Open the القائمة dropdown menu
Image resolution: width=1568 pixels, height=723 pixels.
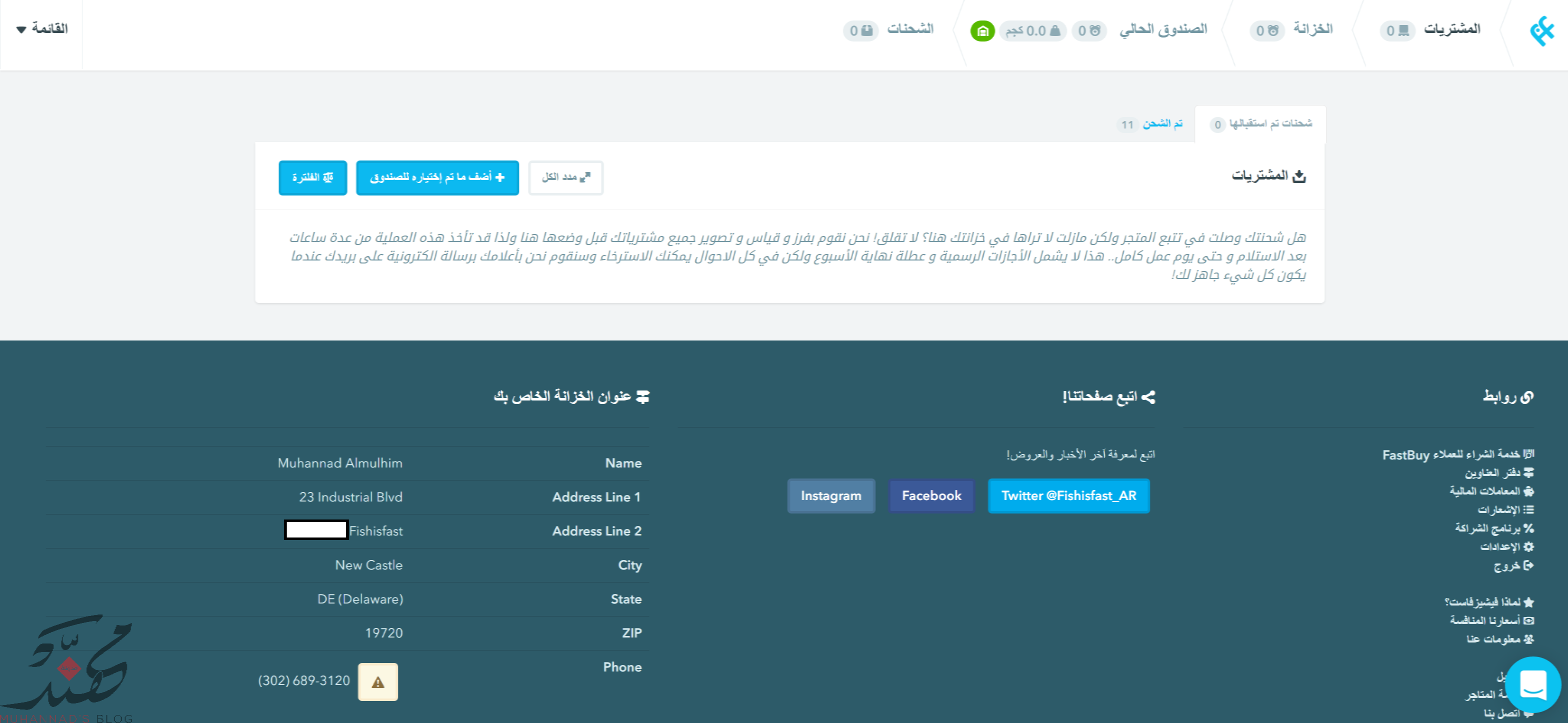pos(42,28)
